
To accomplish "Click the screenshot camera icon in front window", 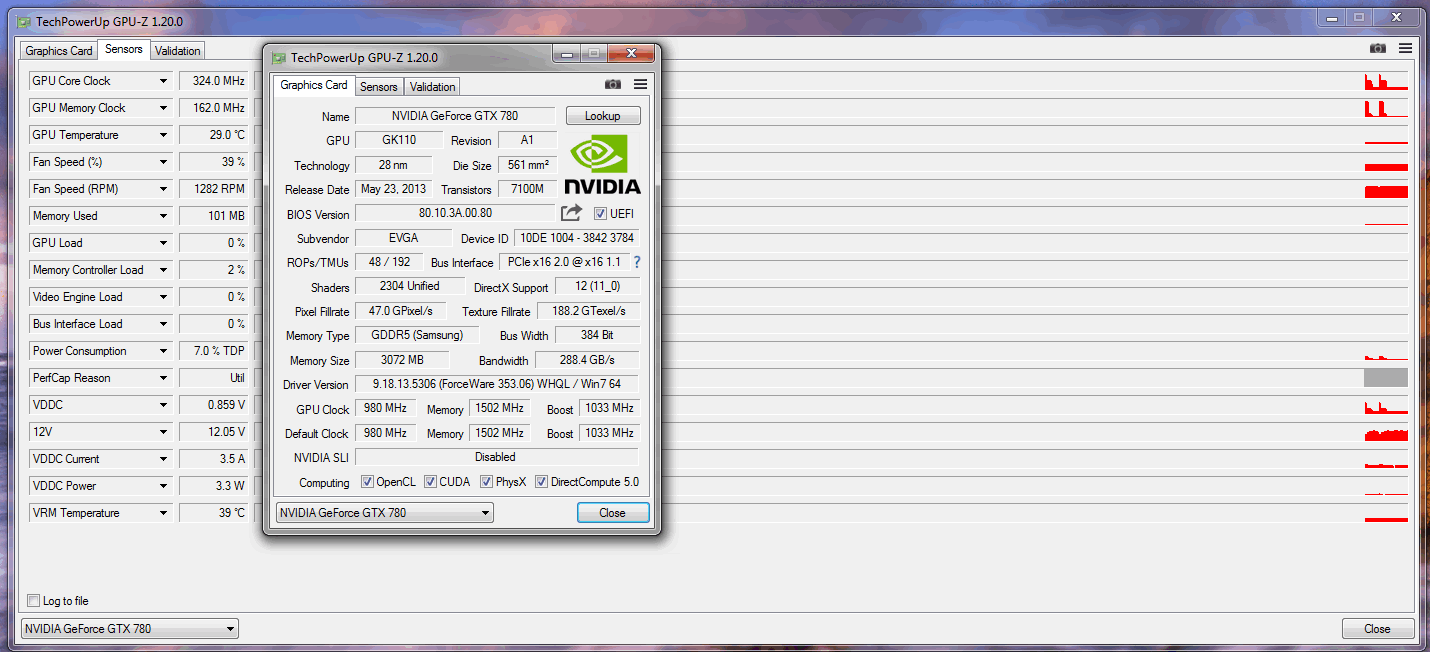I will (x=613, y=85).
